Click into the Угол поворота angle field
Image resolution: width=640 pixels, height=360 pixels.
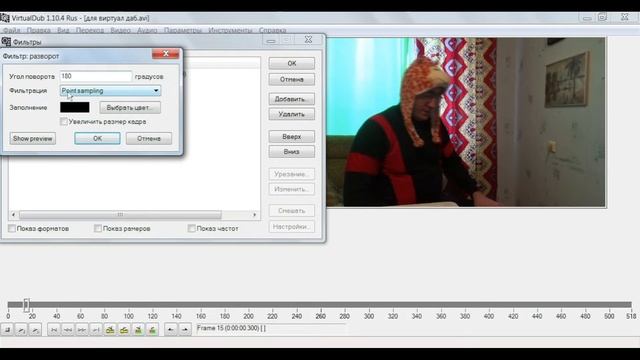96,76
